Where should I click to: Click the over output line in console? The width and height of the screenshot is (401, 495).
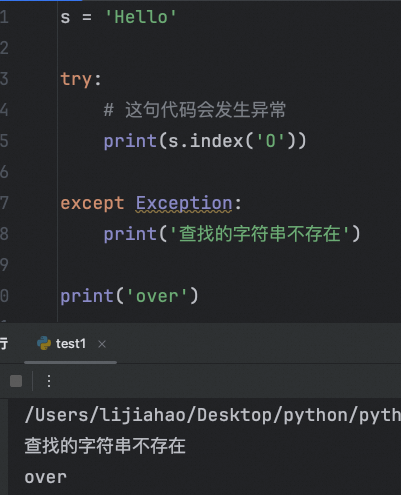point(46,477)
